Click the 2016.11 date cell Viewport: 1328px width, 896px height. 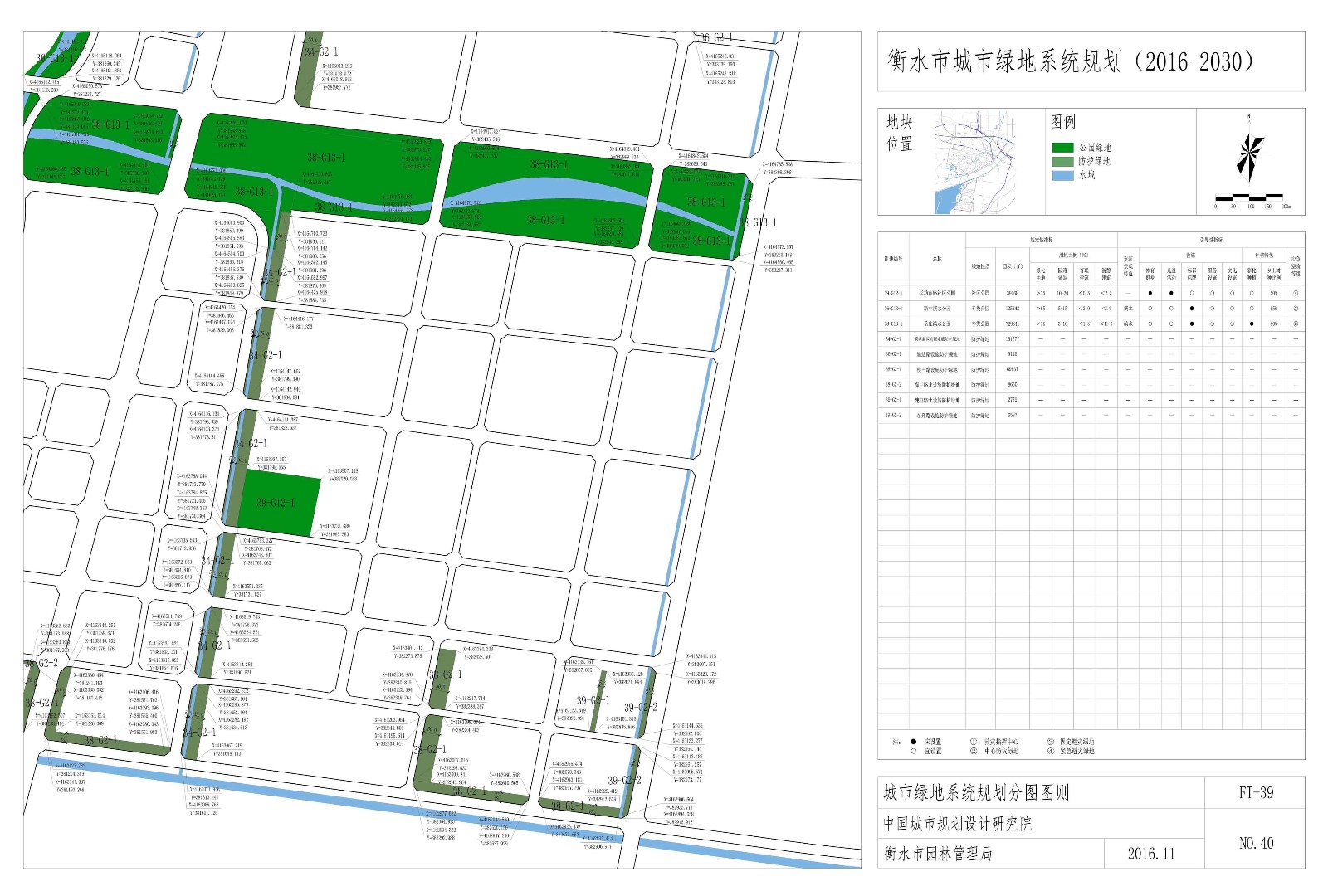1151,854
